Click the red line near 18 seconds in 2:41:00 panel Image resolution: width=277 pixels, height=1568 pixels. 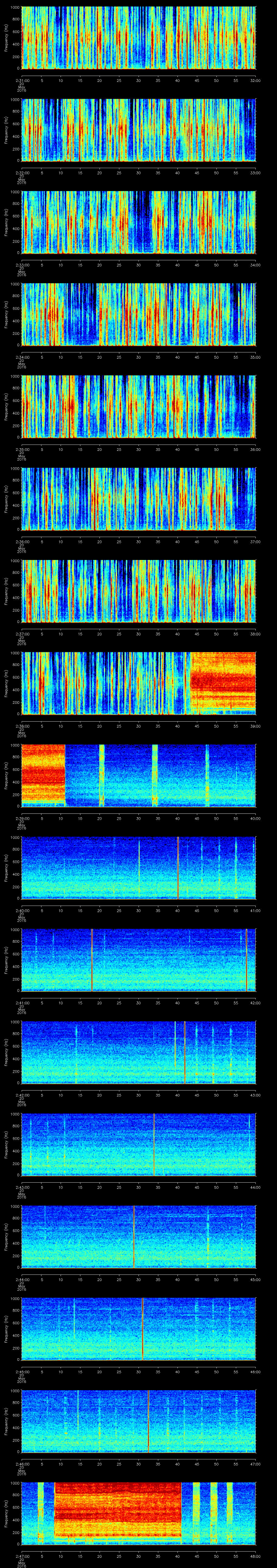92,960
